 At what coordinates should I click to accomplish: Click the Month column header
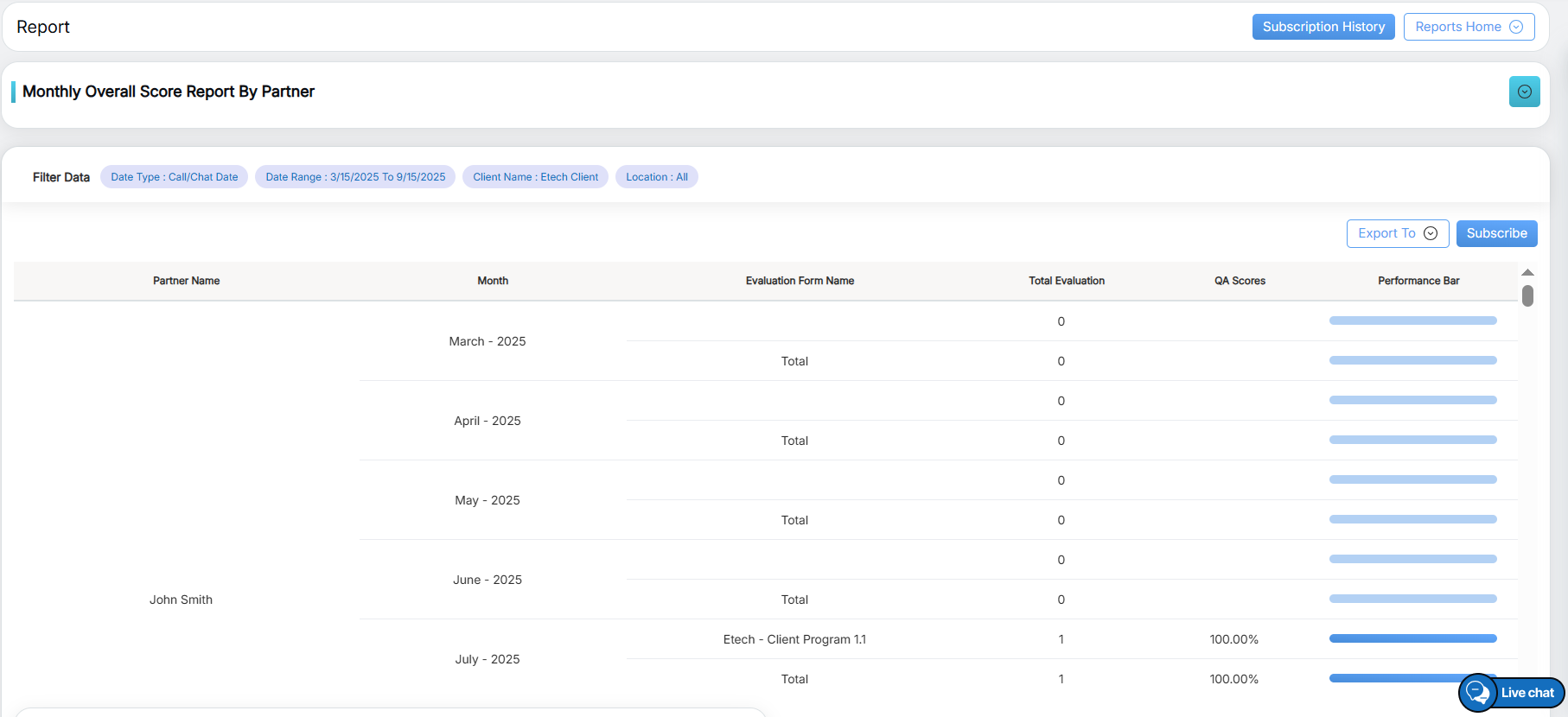click(x=493, y=281)
